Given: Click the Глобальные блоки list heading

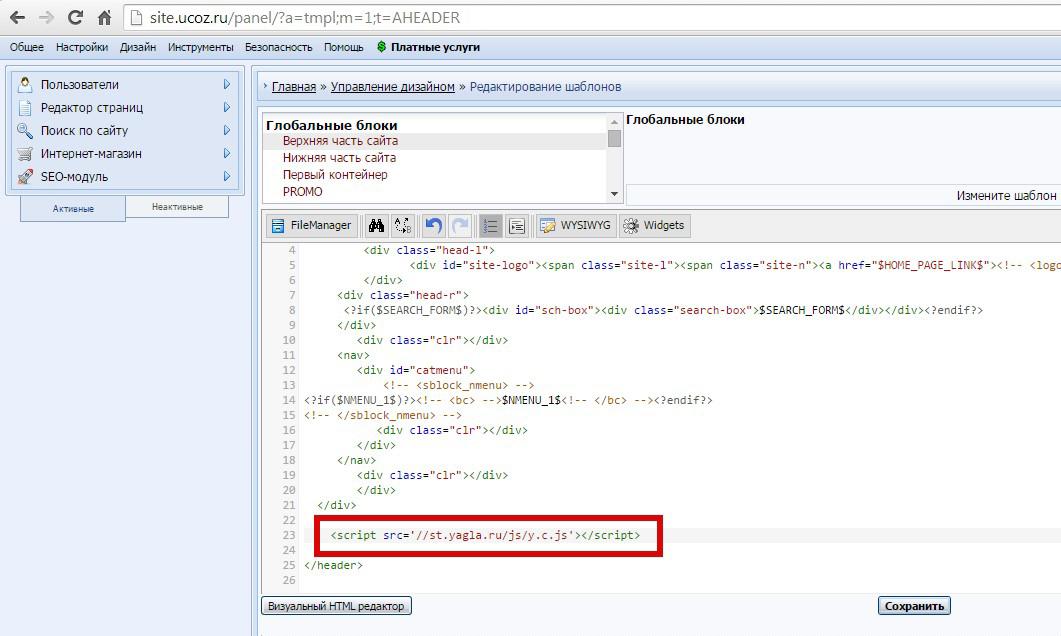Looking at the screenshot, I should coord(332,125).
